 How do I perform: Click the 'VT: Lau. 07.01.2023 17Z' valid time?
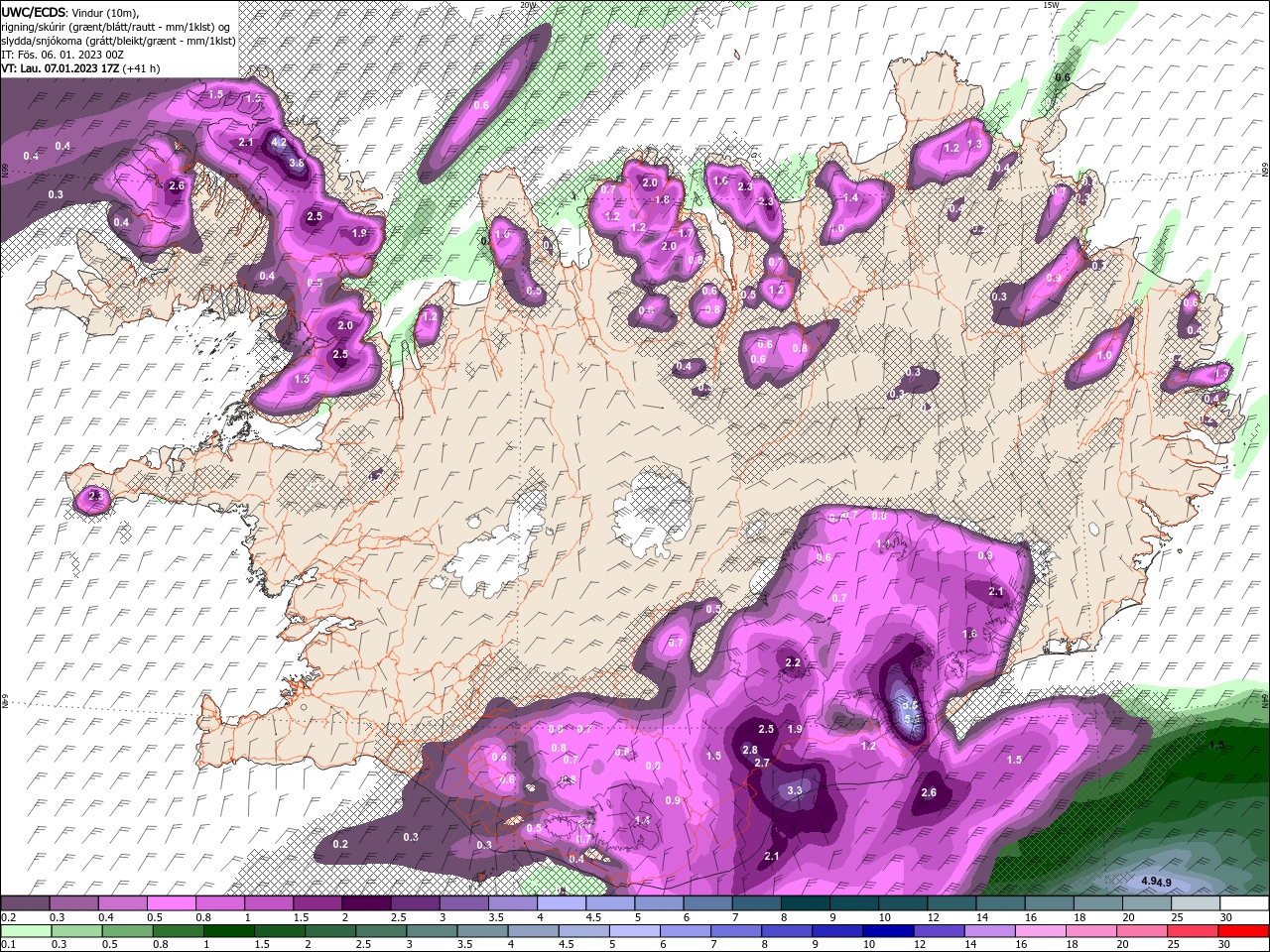(61, 68)
